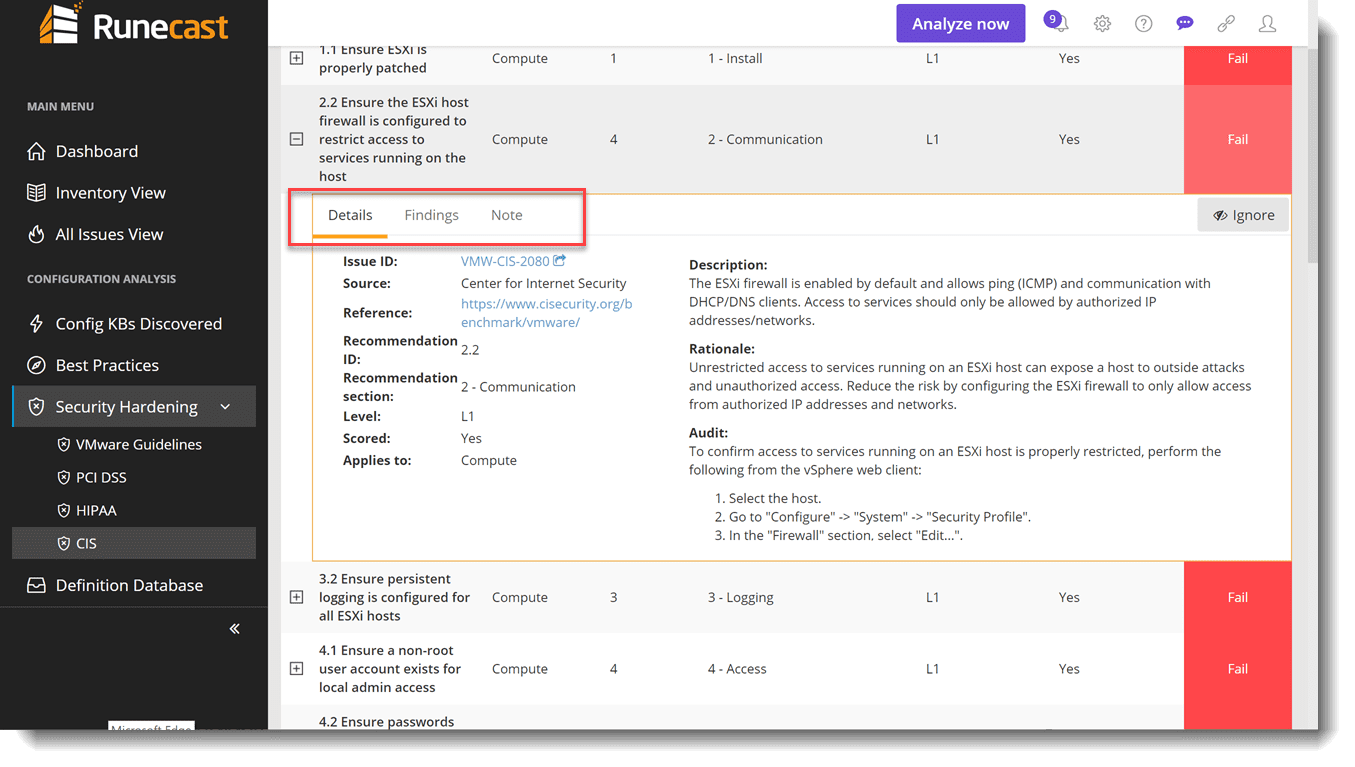Screen dimensions: 1355x767
Task: Click the '3.2 Ensure persistent logging' title text
Action: (x=394, y=597)
